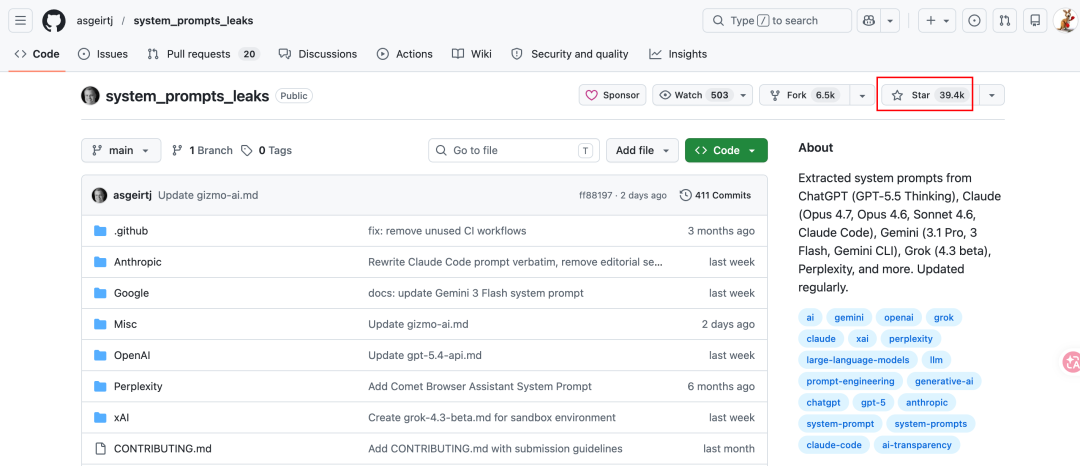This screenshot has height=466, width=1080.
Task: Click the OpenAI folder icon
Action: (x=101, y=355)
